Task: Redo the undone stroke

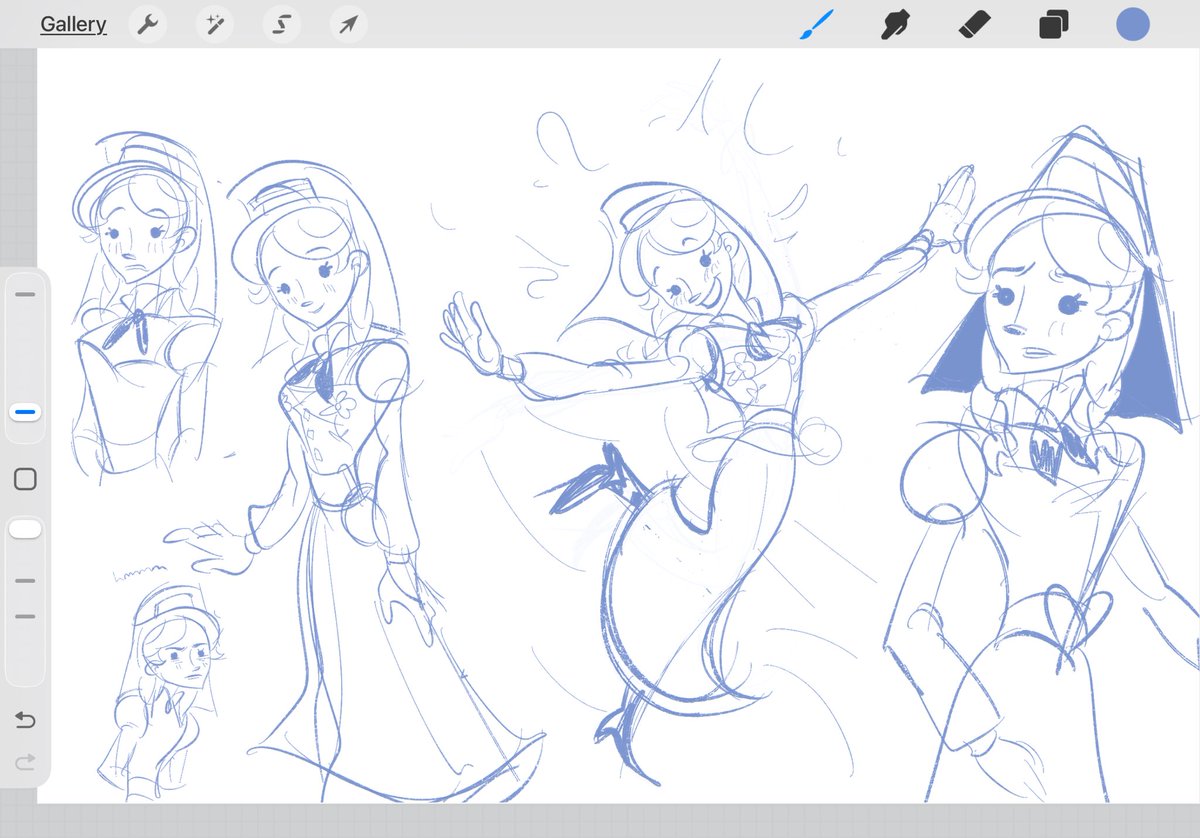Action: (x=25, y=762)
